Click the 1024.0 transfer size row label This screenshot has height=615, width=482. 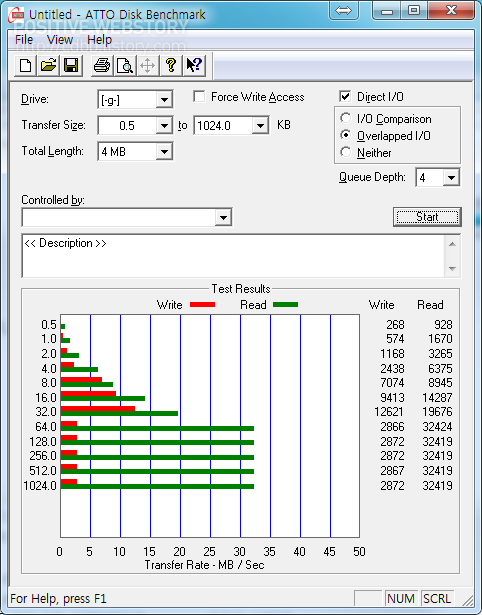(x=40, y=486)
